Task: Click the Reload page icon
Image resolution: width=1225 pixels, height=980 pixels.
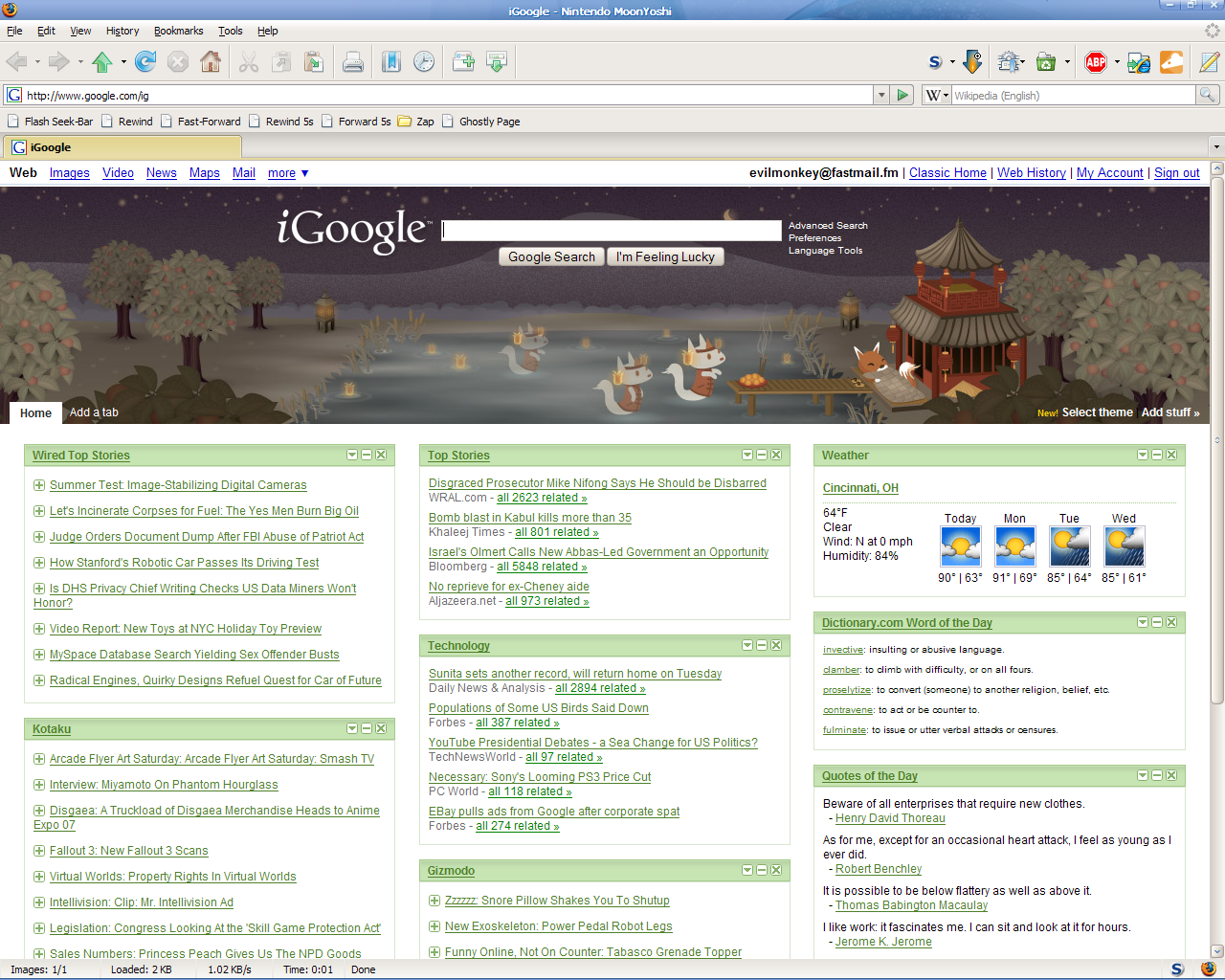Action: 145,62
